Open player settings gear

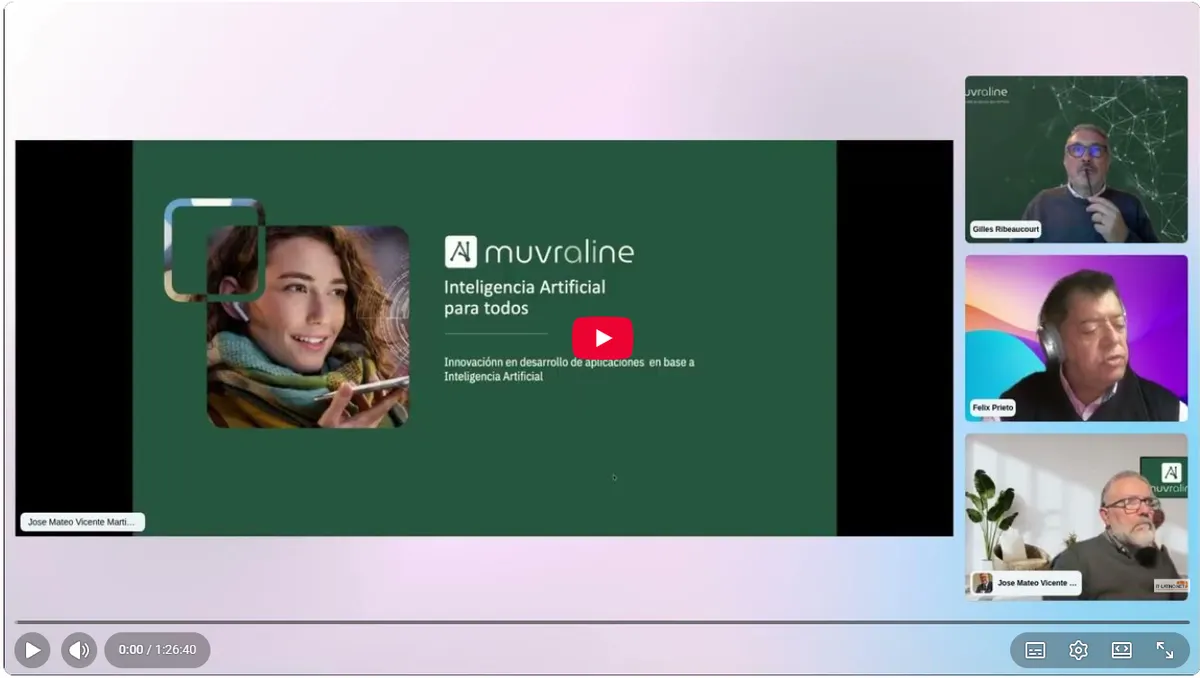pos(1078,650)
